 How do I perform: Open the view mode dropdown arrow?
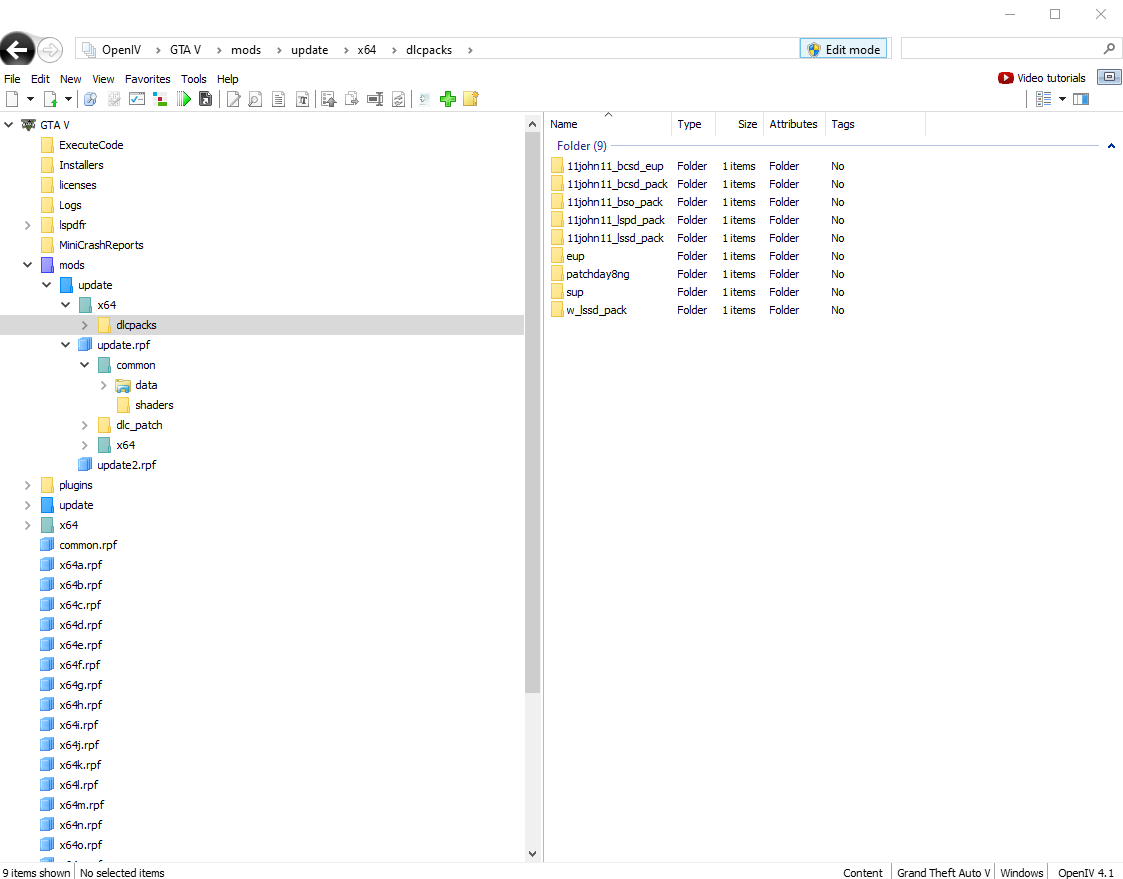tap(1062, 99)
